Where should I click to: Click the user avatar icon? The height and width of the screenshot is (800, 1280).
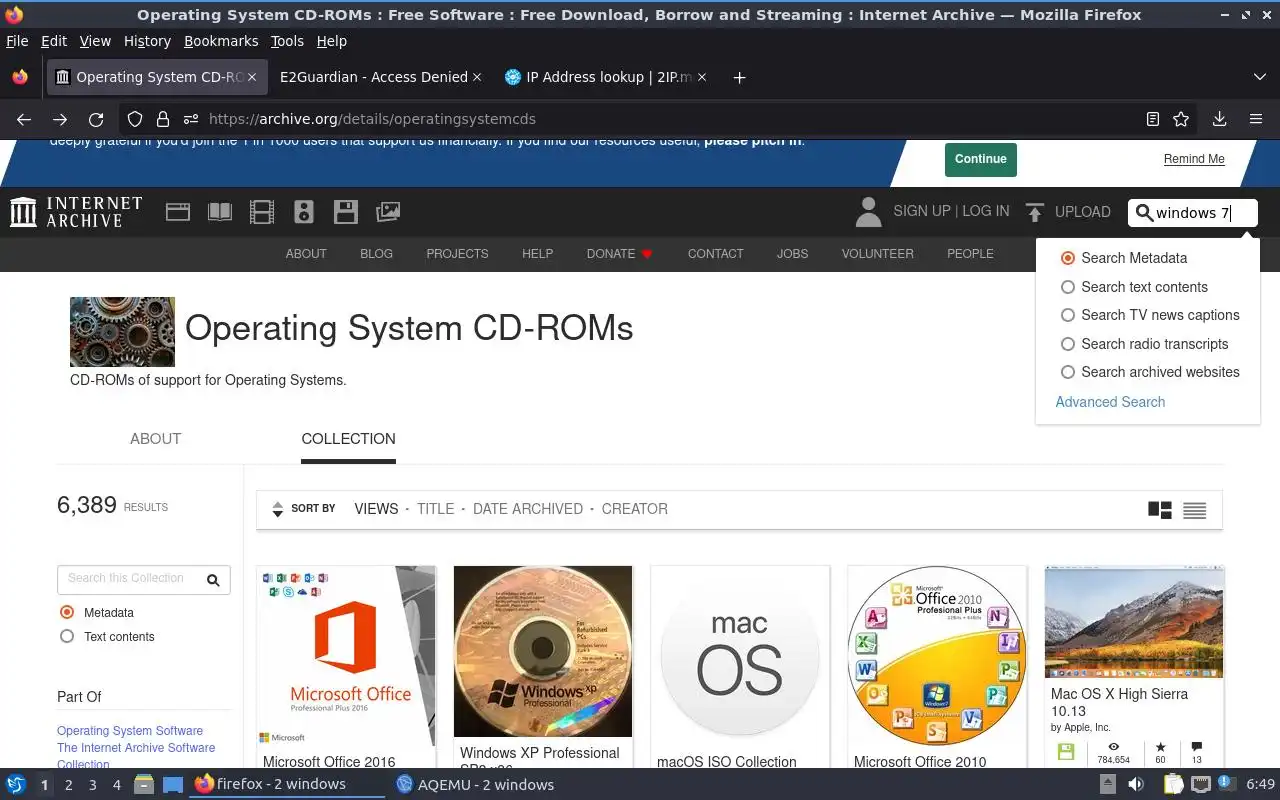pos(868,212)
